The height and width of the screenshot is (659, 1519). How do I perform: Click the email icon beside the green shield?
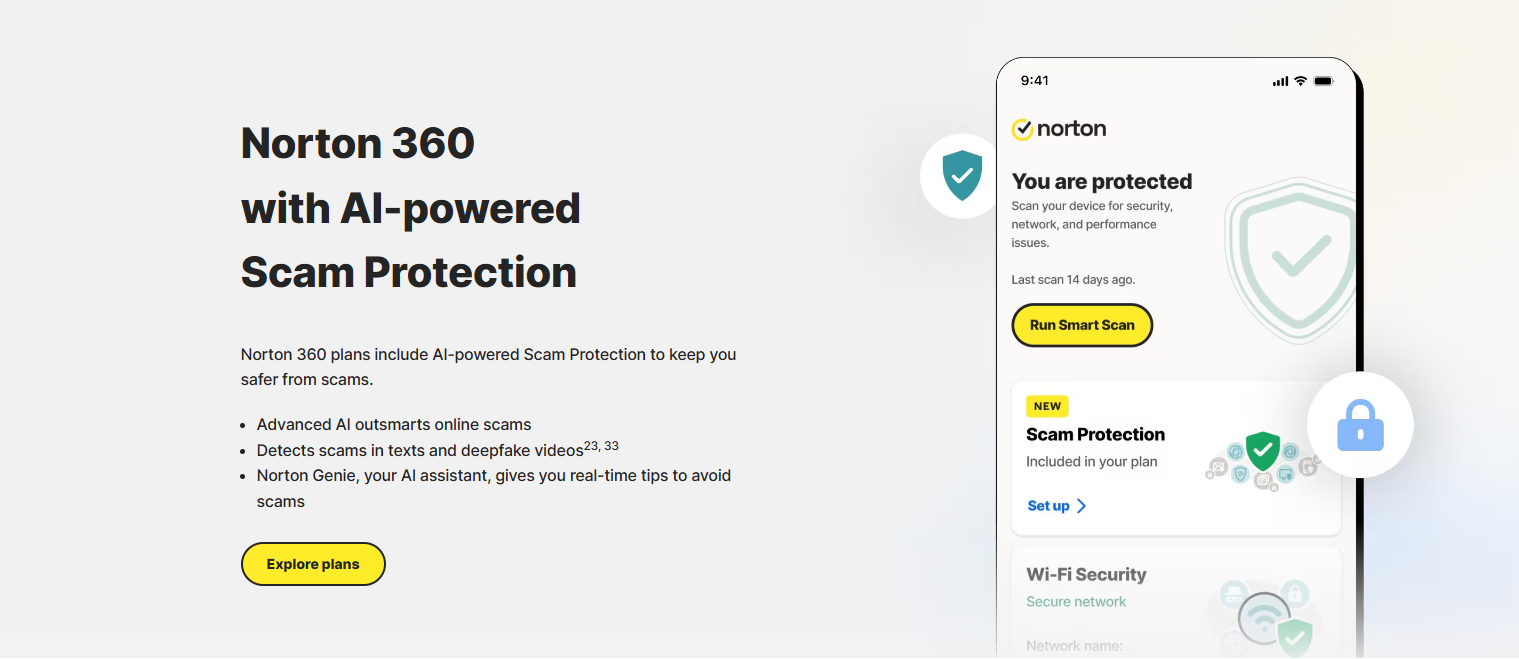(1218, 465)
